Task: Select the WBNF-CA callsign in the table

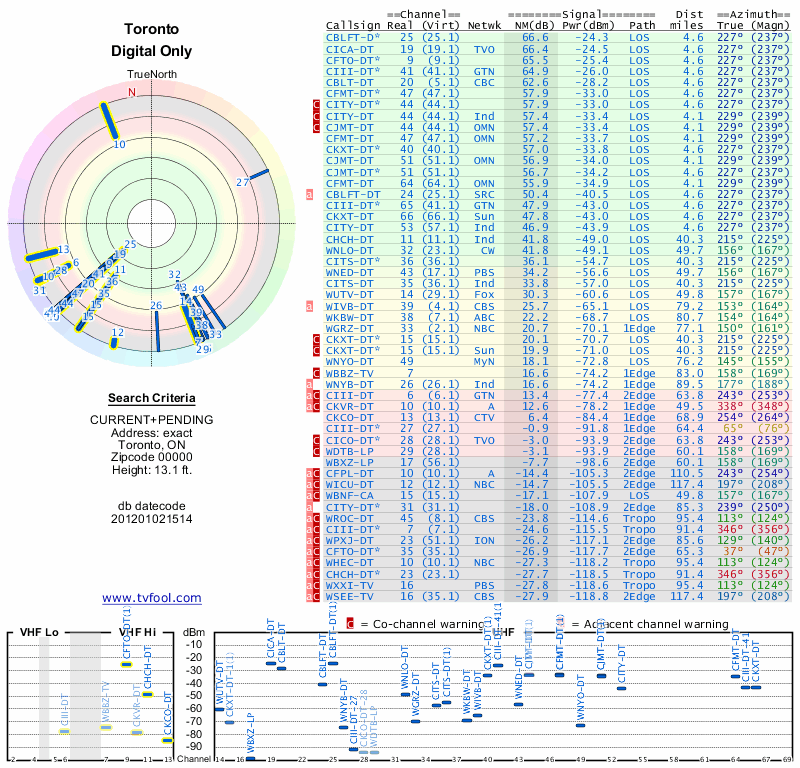Action: click(x=349, y=496)
